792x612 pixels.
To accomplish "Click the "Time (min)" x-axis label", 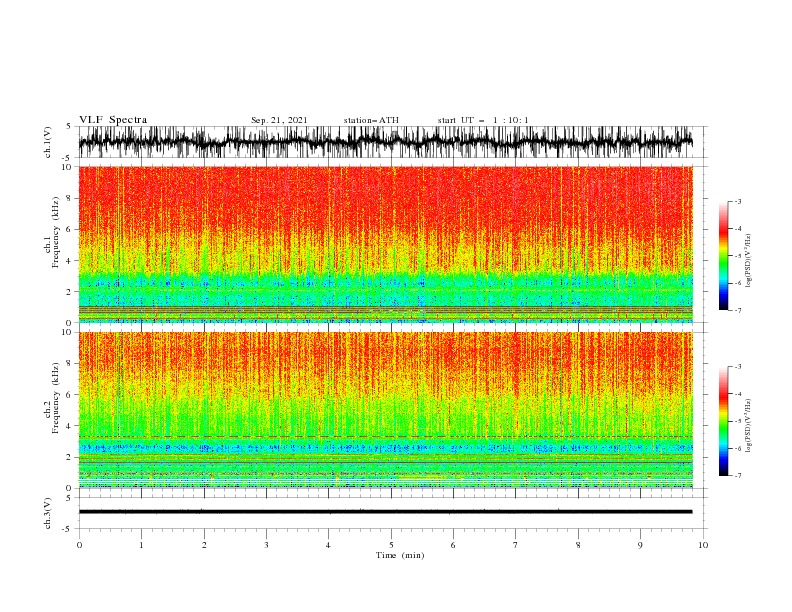I will click(400, 555).
